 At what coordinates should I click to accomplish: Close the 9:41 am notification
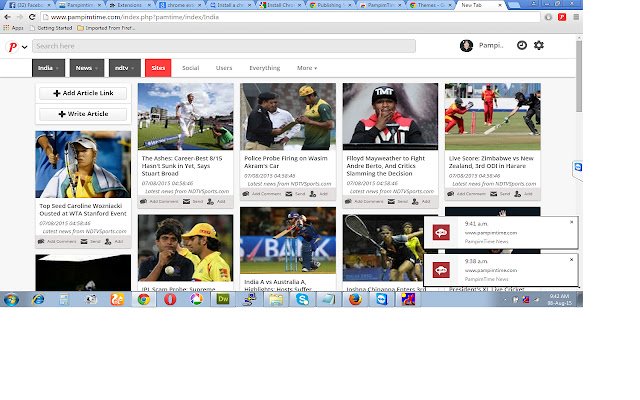(x=571, y=222)
